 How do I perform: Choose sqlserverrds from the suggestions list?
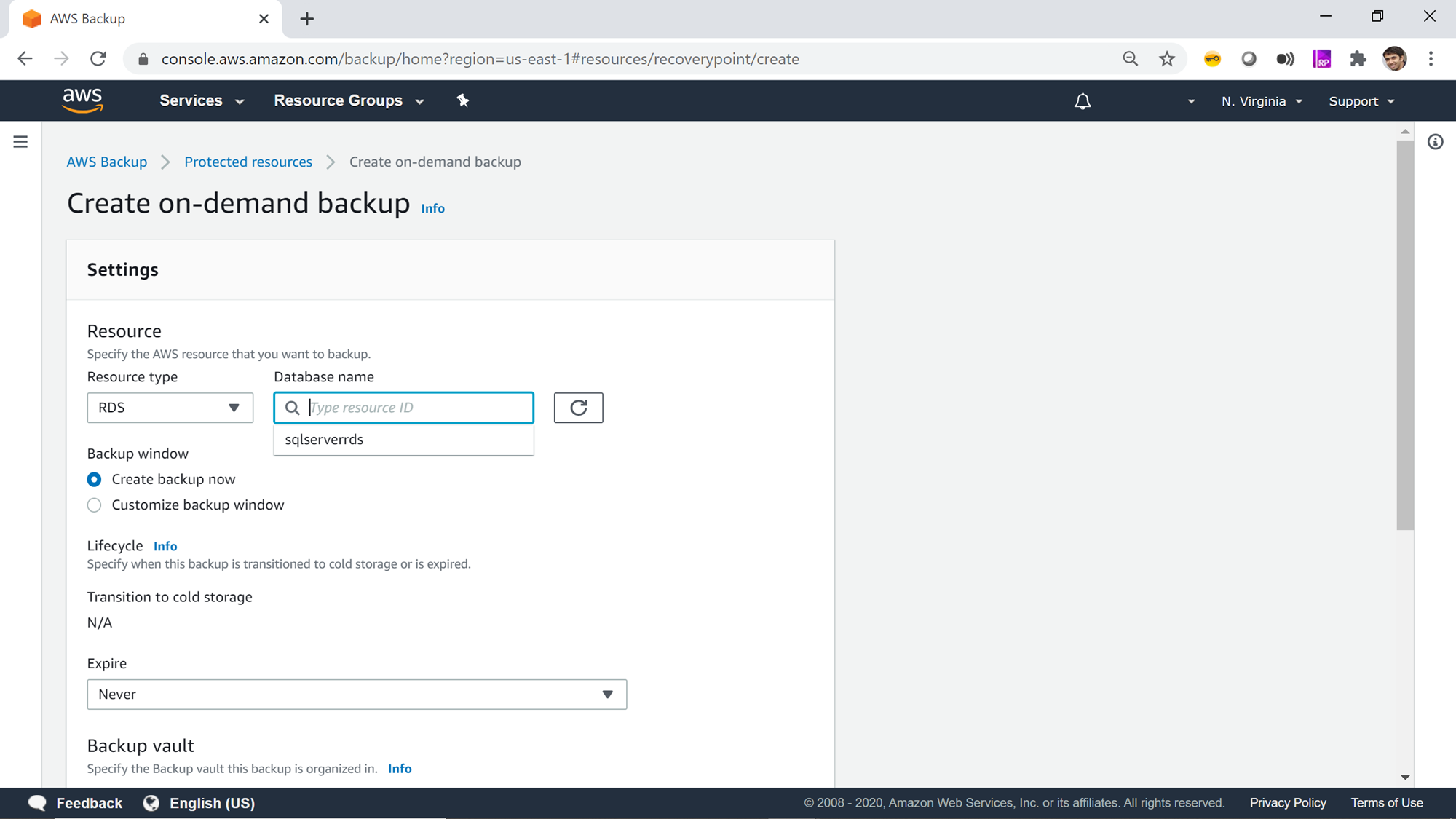coord(324,440)
